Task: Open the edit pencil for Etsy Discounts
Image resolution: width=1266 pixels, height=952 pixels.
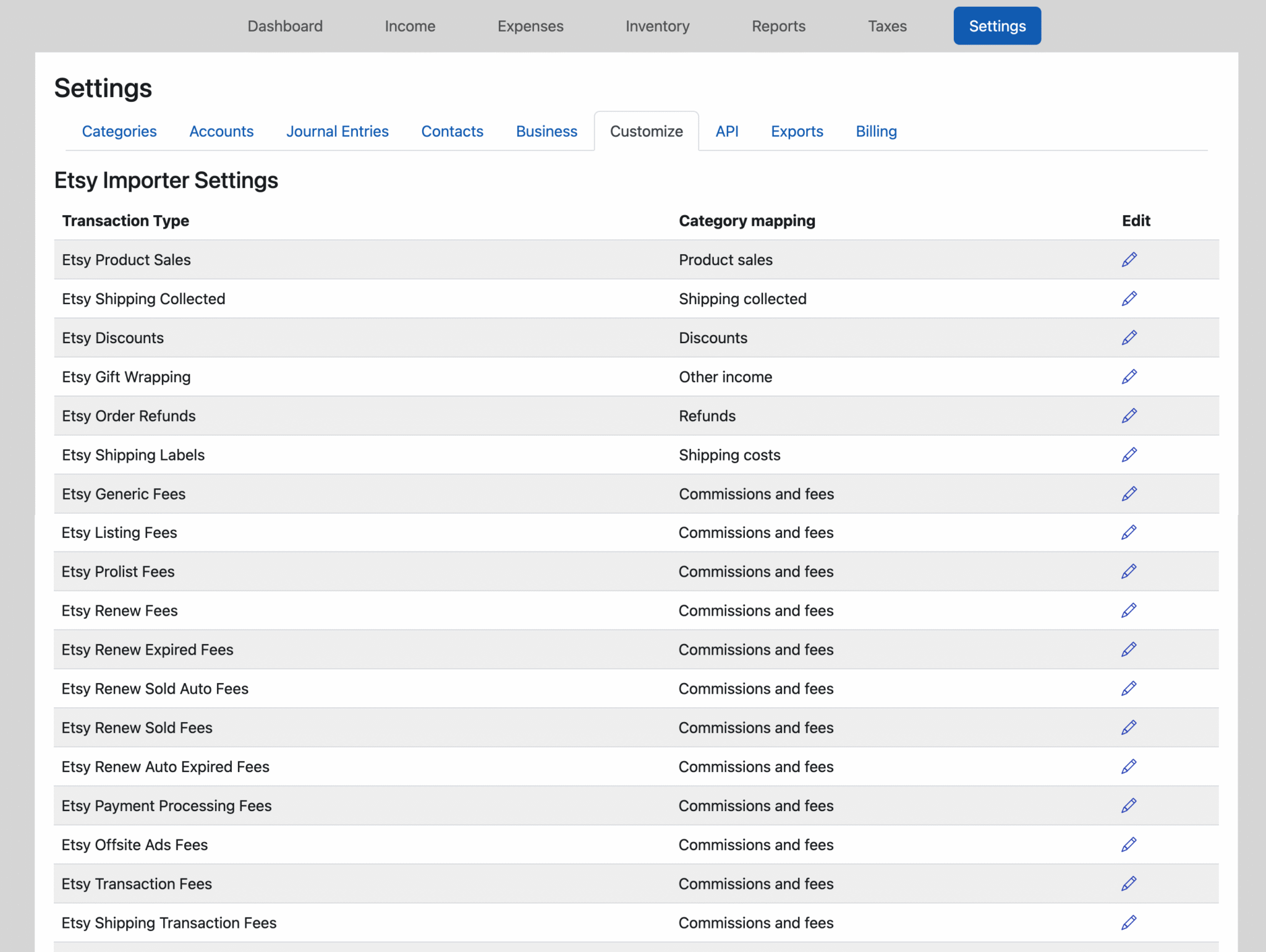Action: coord(1129,338)
